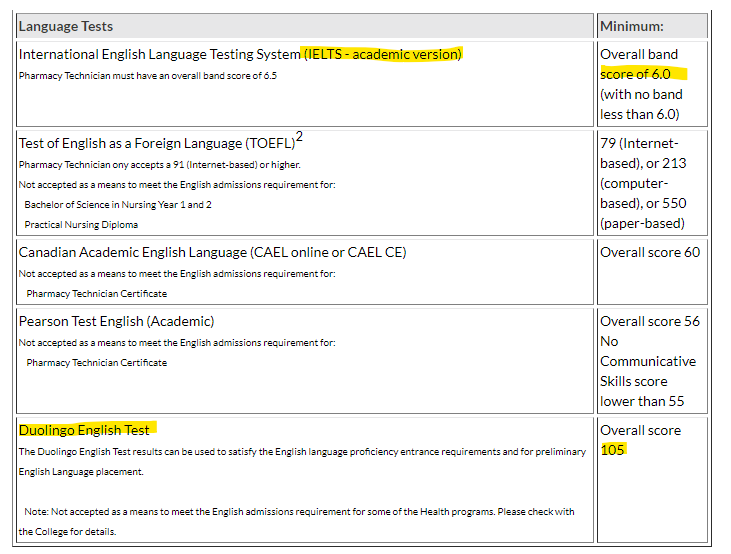Viewport: 731px width, 554px height.
Task: Click 'Pharmacy Technician must have an overall band score of 6.5'
Action: pos(148,76)
